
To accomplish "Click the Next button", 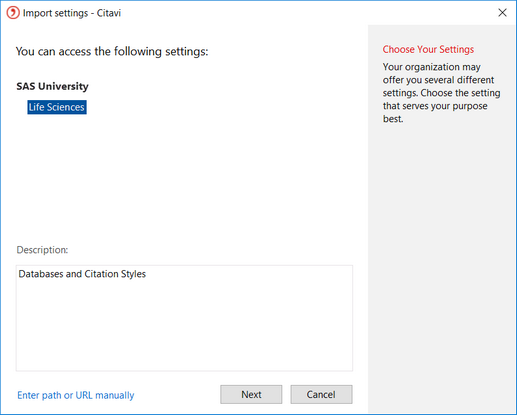I will coord(251,394).
